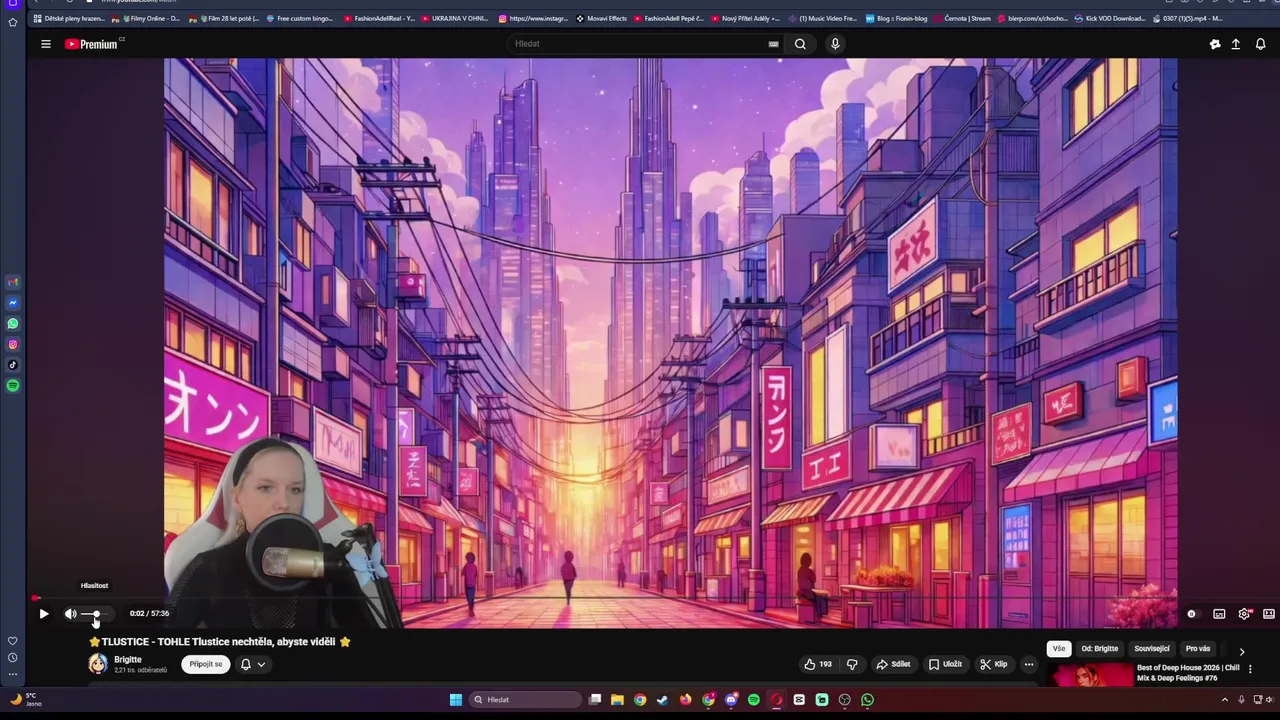1280x720 pixels.
Task: Open the Free custom bingo... bookmark
Action: (299, 18)
